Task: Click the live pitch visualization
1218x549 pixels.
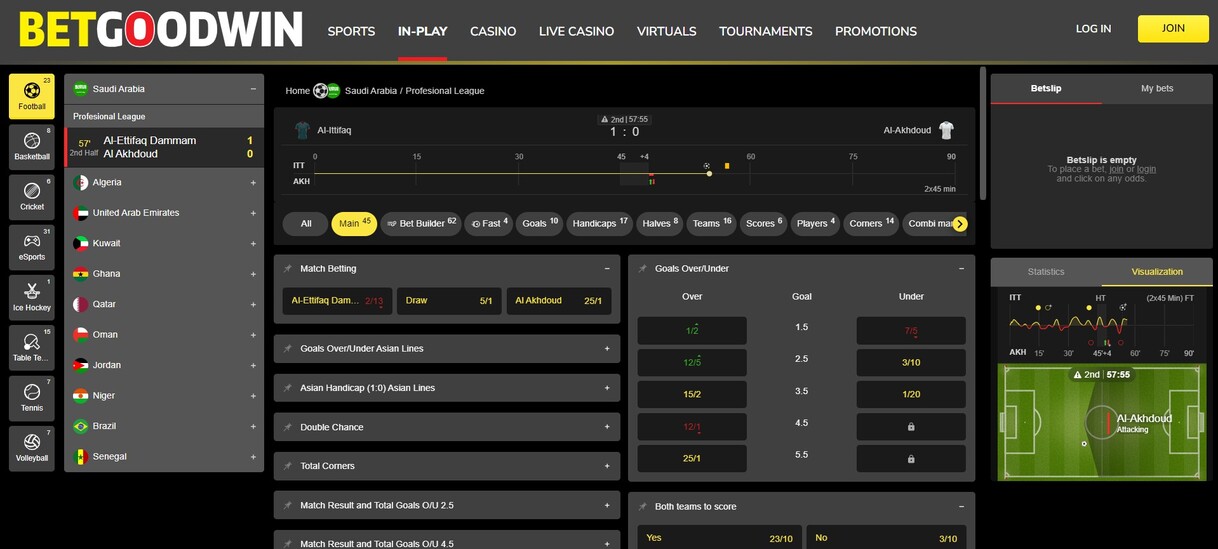Action: click(1101, 422)
